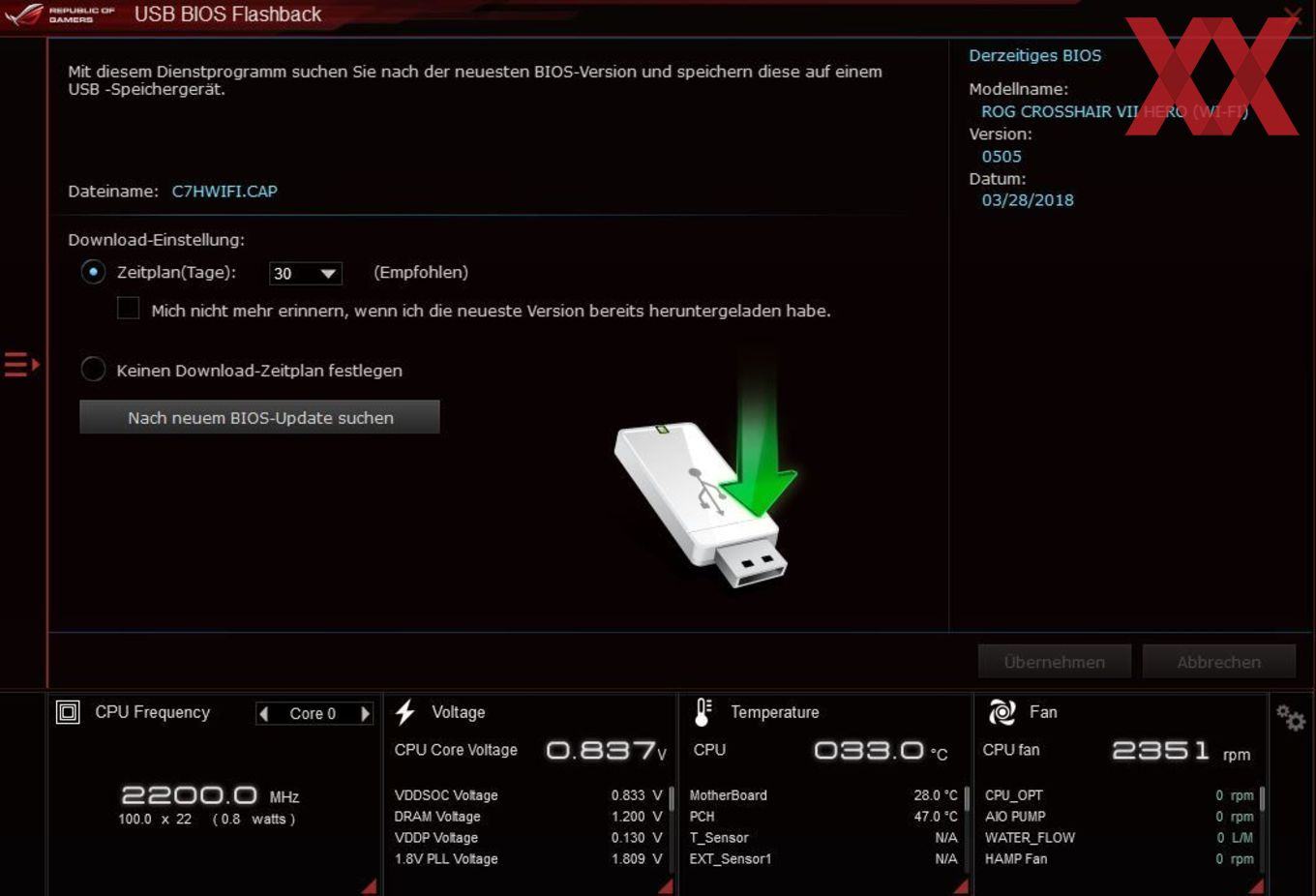Screen dimensions: 1316x896
Task: Click the Core 0 selector label
Action: (x=313, y=714)
